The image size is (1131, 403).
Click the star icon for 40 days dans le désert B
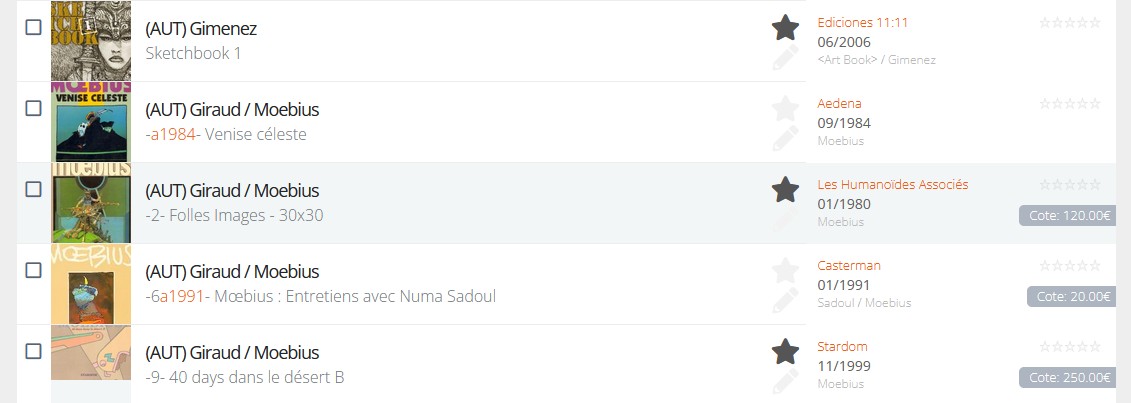tap(785, 351)
